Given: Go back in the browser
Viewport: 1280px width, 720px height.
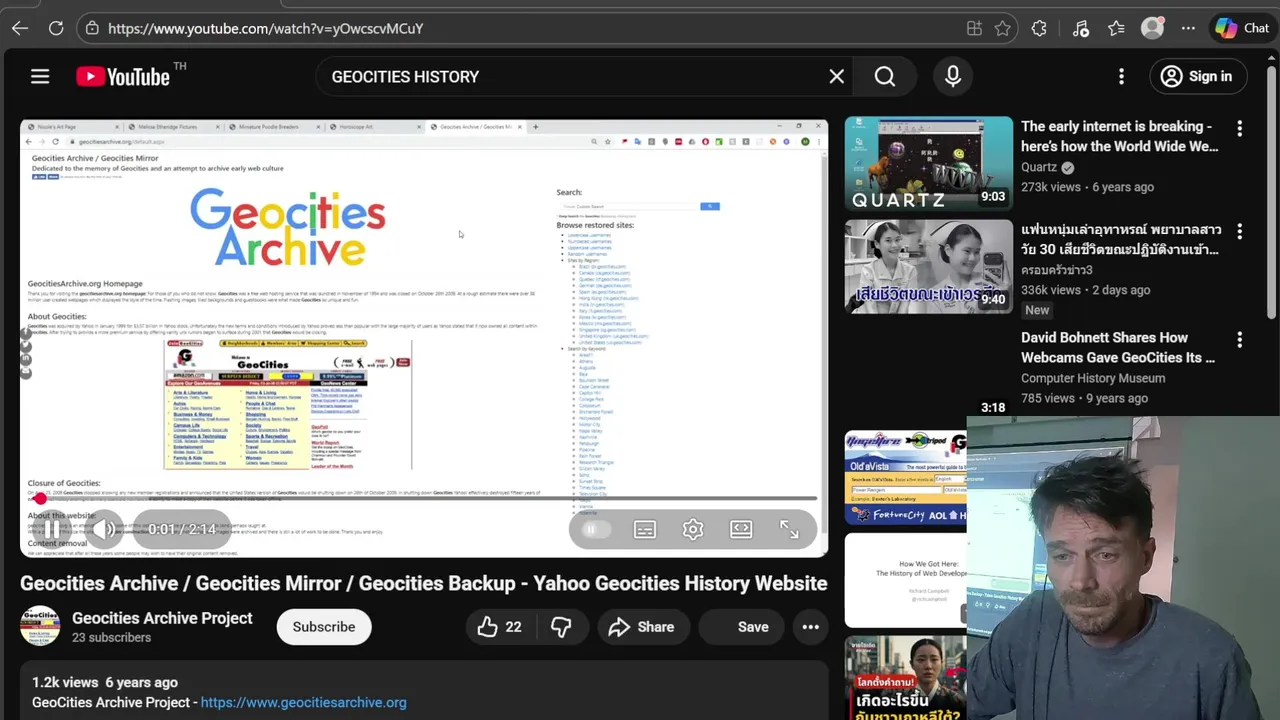Looking at the screenshot, I should click(20, 28).
